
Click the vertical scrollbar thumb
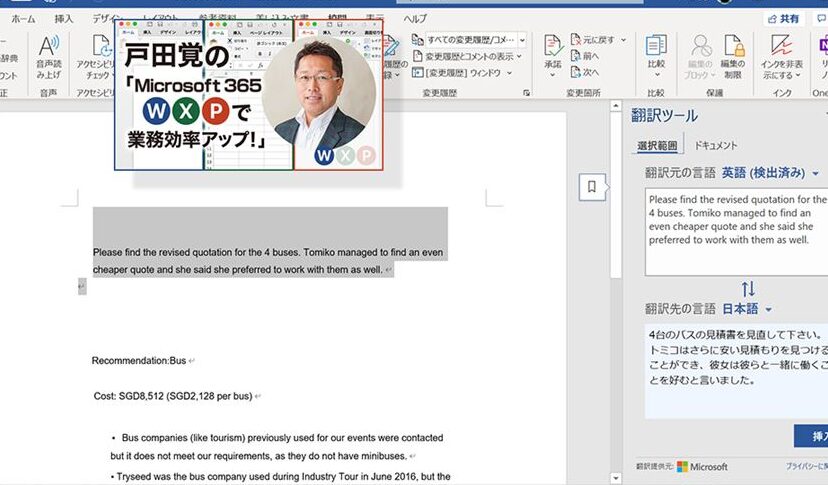[x=616, y=195]
